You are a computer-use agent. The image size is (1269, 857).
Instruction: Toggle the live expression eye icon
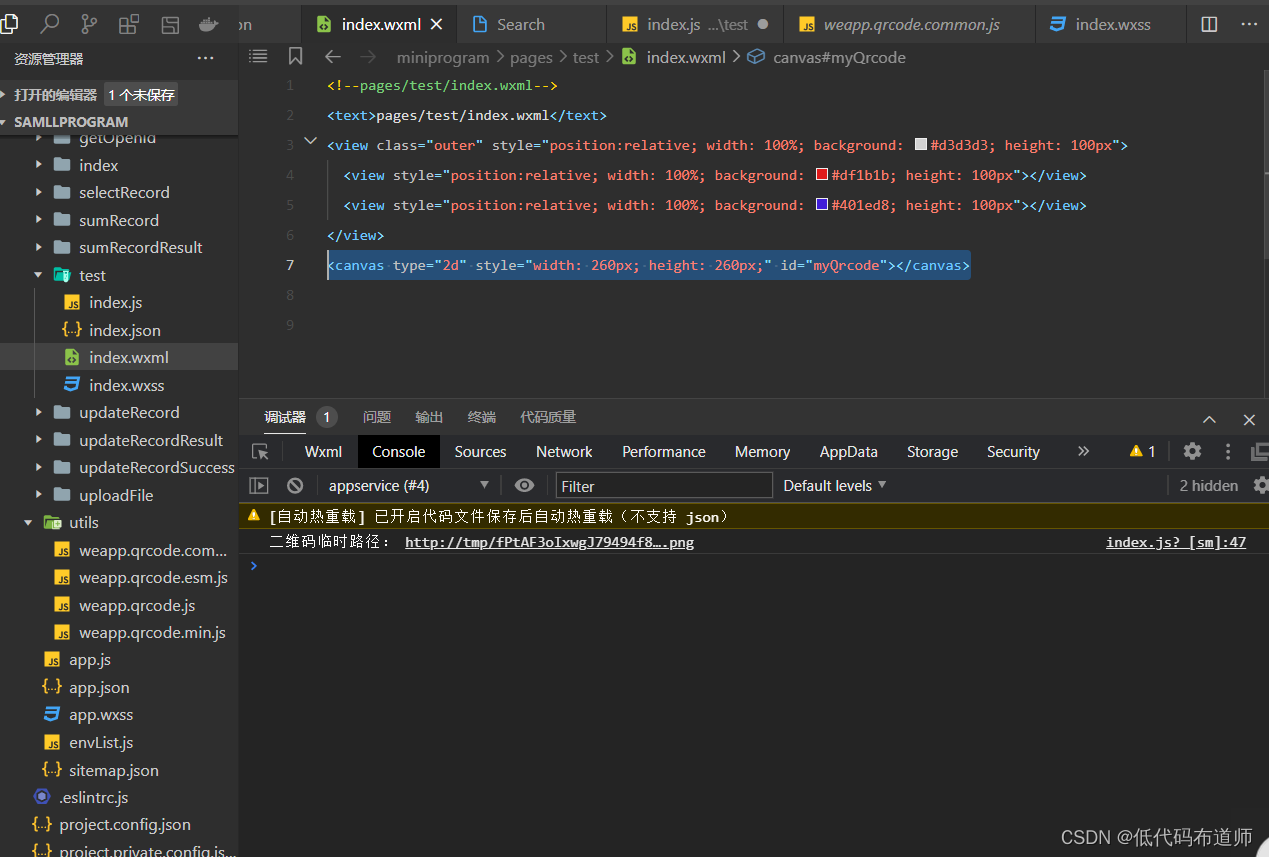coord(524,486)
